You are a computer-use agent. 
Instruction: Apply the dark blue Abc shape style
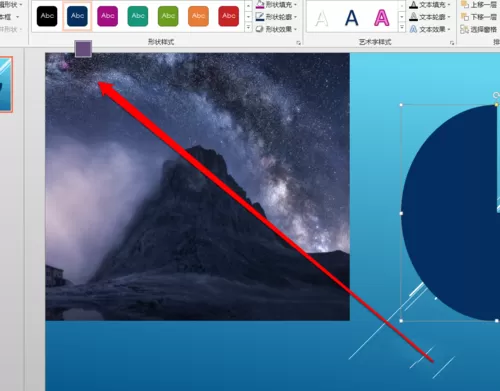pyautogui.click(x=77, y=16)
